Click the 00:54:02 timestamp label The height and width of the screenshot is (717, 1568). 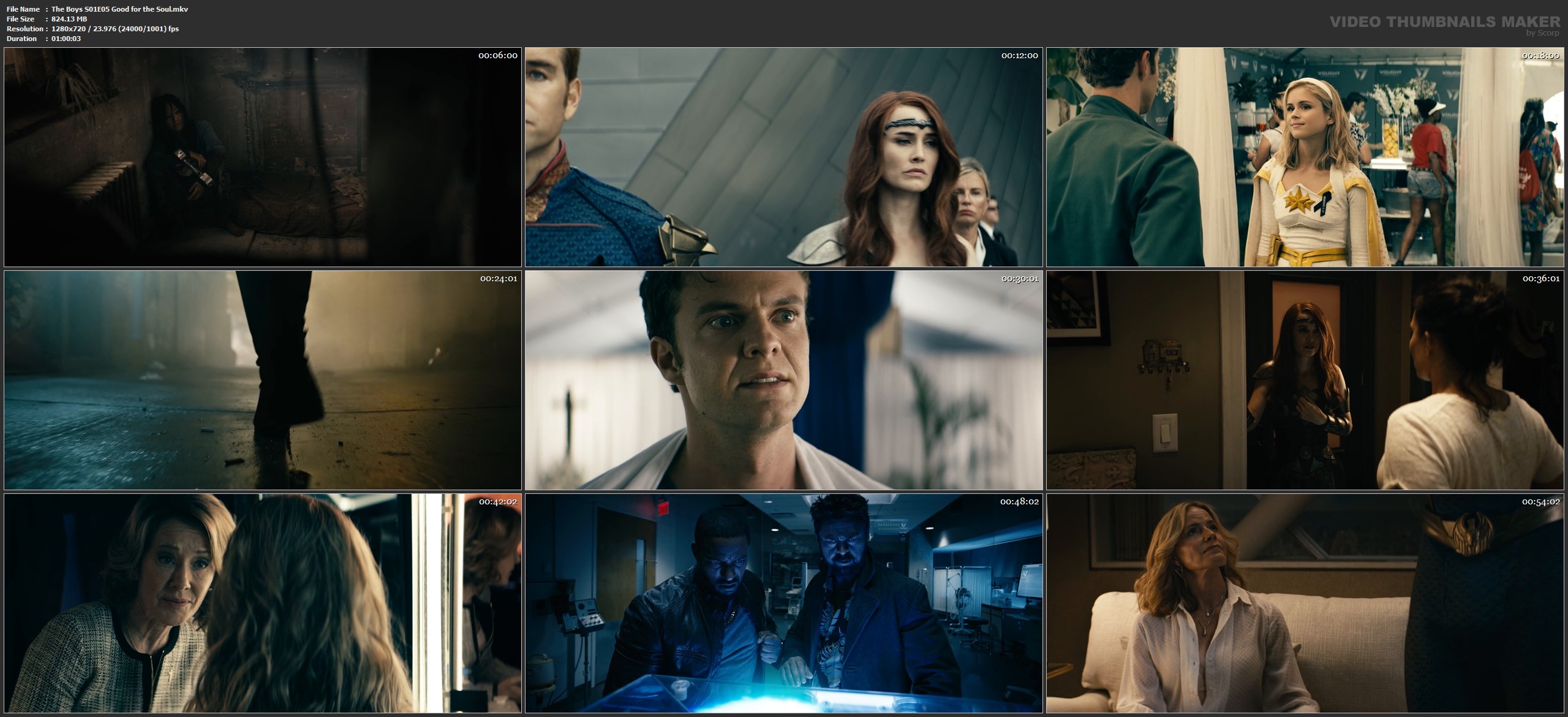(x=1540, y=501)
